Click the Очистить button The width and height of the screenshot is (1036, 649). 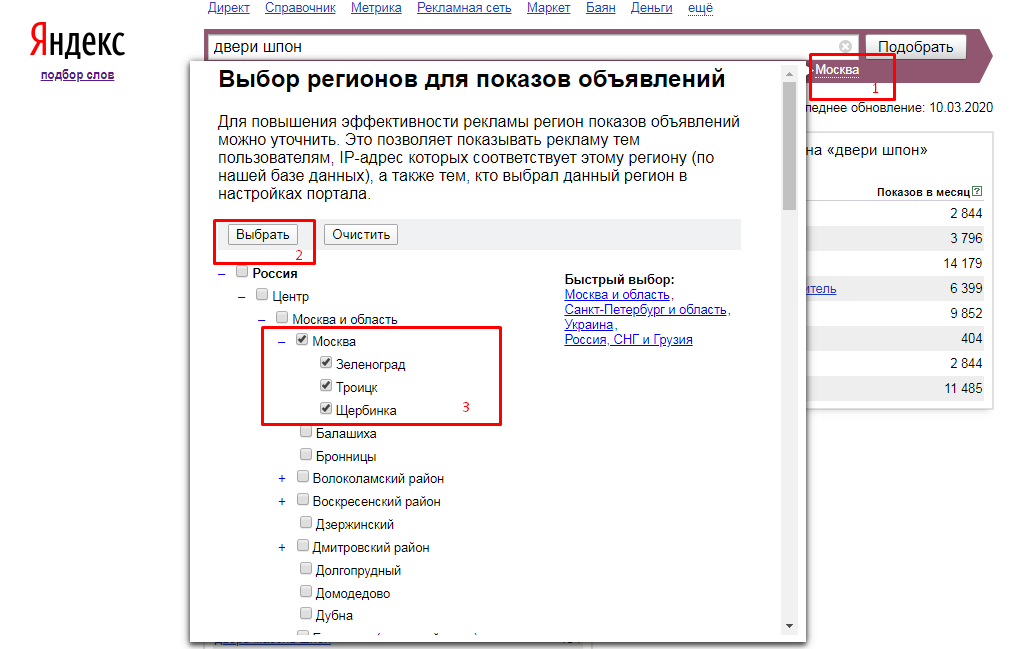pos(361,235)
